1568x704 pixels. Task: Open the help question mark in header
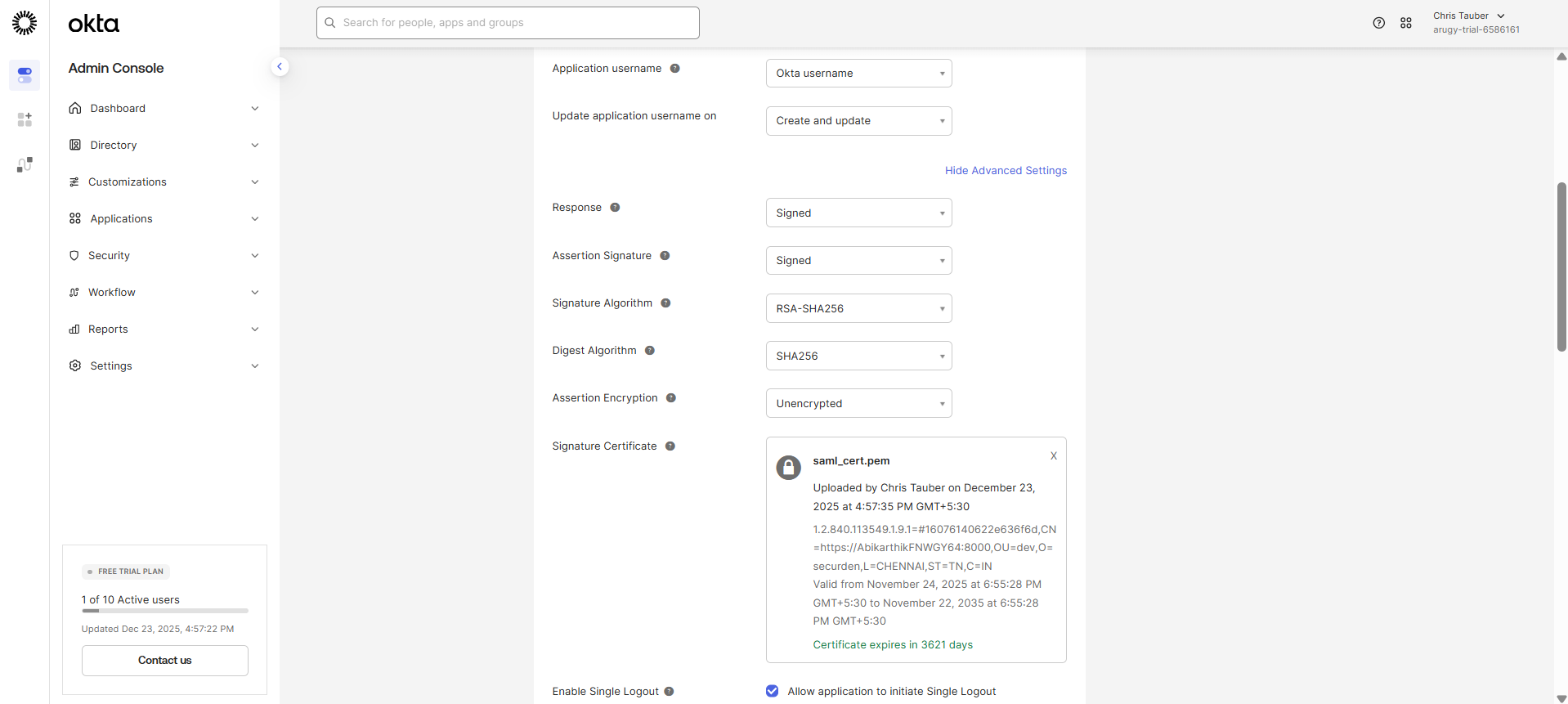[1379, 23]
